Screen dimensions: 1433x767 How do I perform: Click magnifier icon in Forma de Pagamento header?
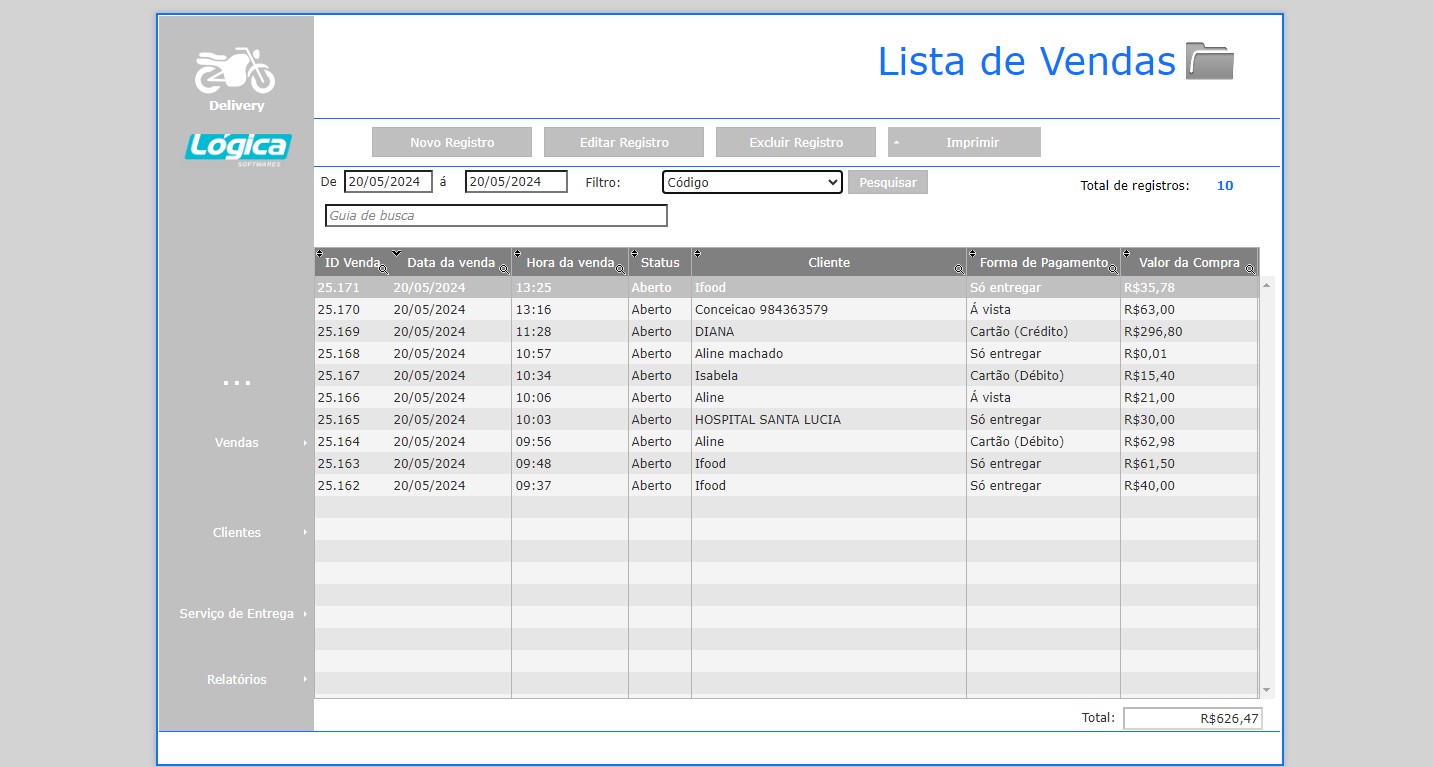1112,269
